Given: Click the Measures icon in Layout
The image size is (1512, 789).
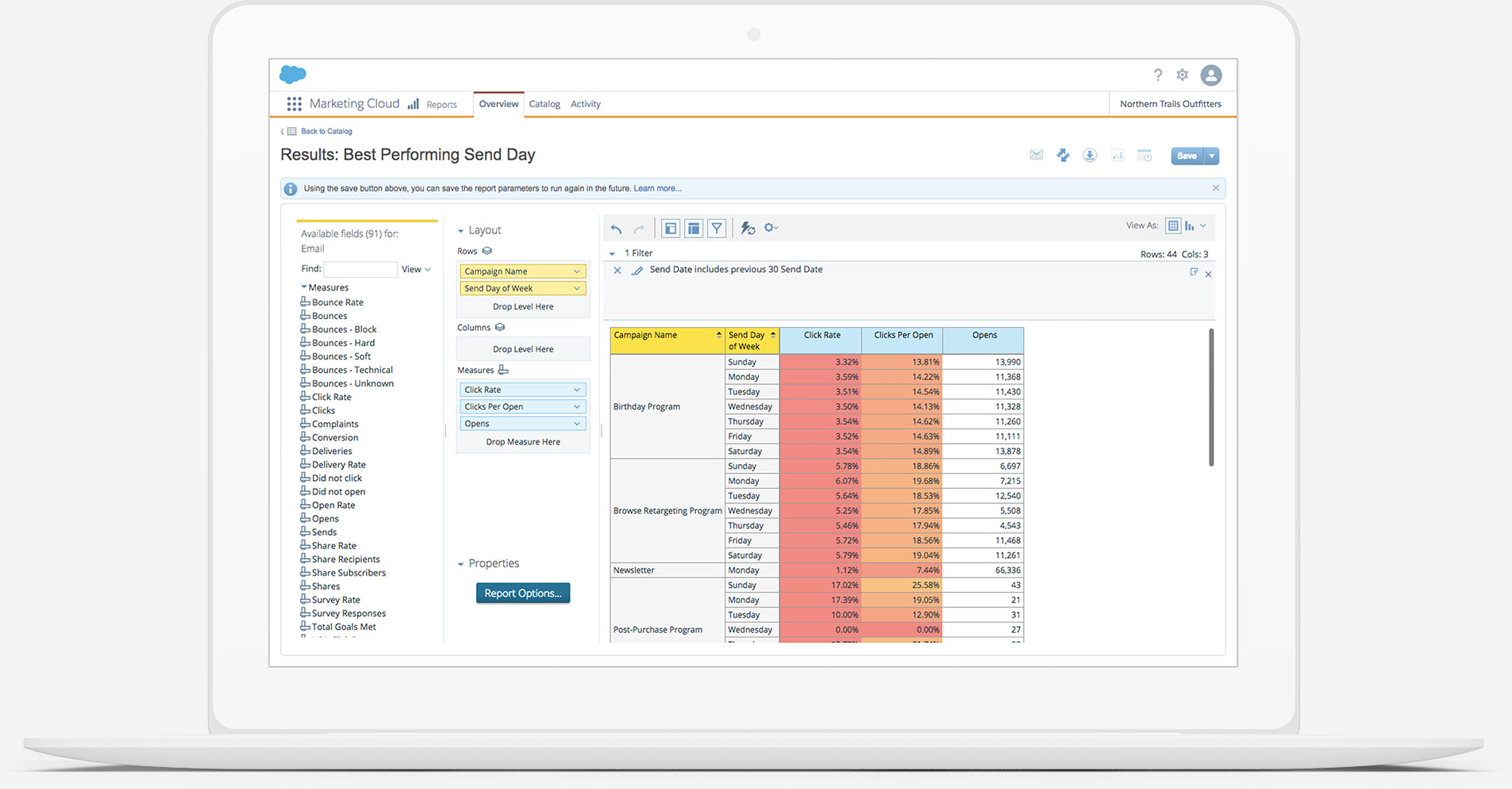Looking at the screenshot, I should coord(503,370).
